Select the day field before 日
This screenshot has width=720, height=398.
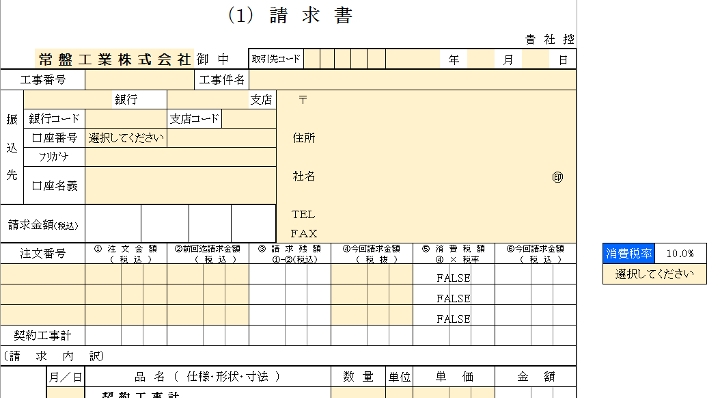click(535, 59)
